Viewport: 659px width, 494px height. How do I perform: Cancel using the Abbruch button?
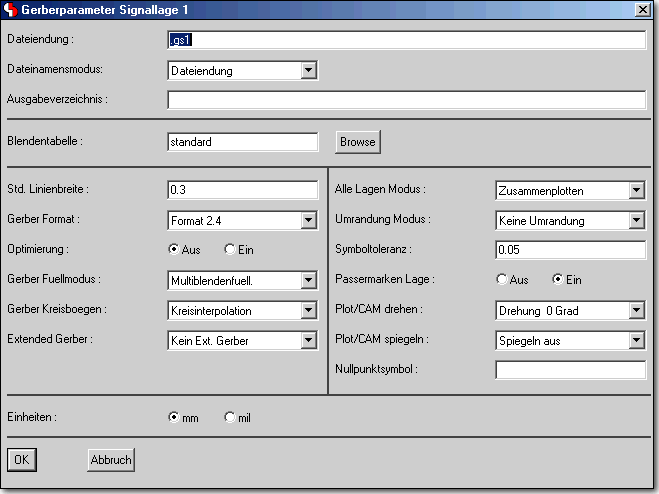[110, 460]
